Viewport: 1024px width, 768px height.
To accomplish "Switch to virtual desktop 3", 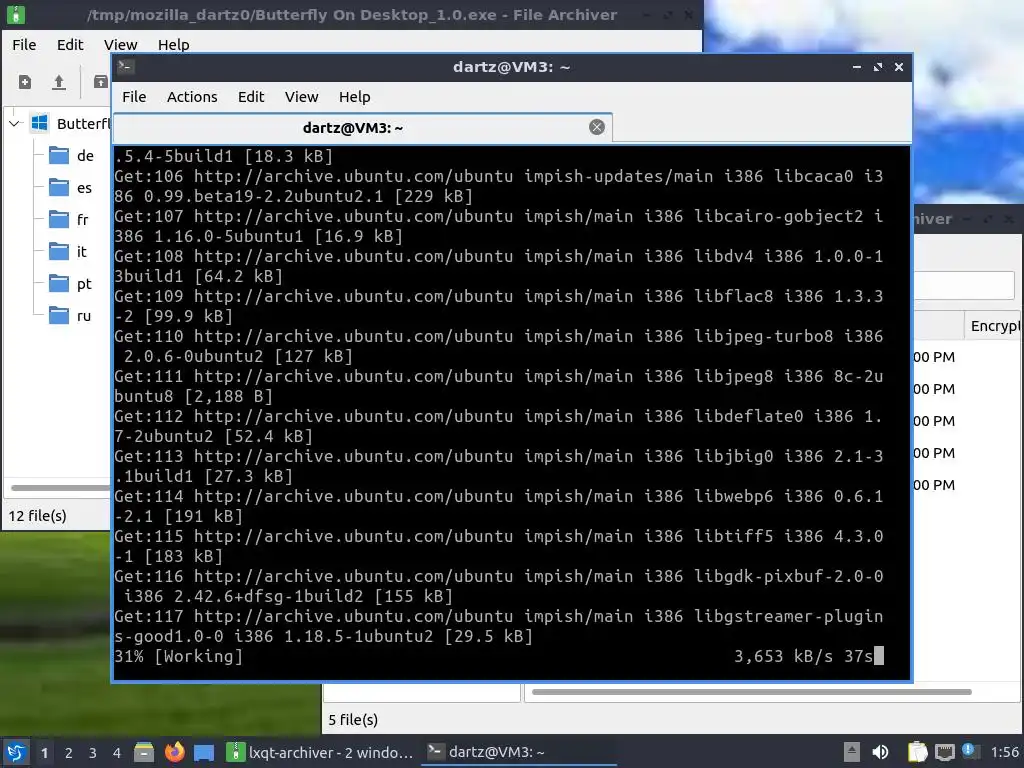I will pyautogui.click(x=93, y=753).
